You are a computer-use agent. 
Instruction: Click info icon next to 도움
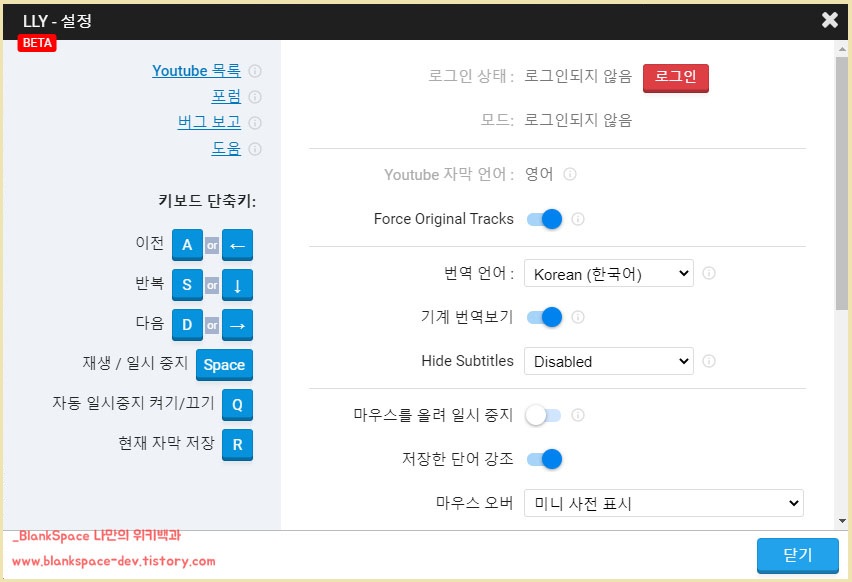tap(255, 149)
